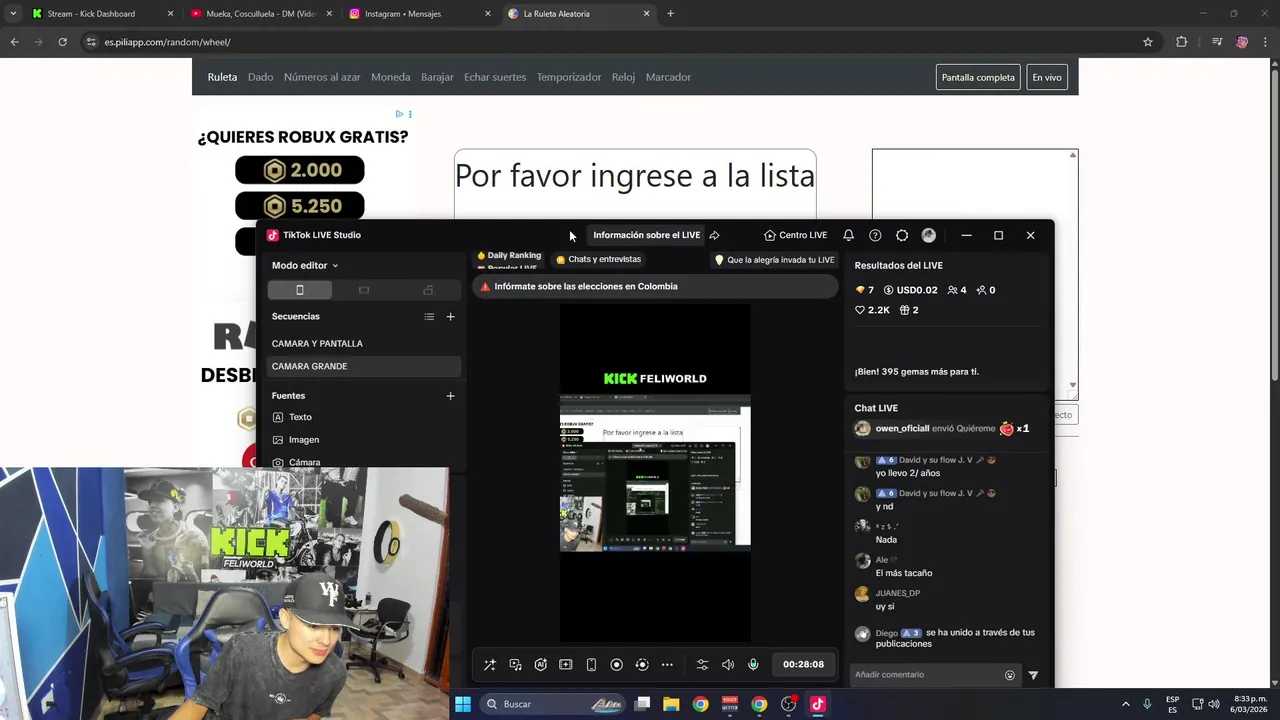Click the sparkle clip highlight icon
Image resolution: width=1280 pixels, height=720 pixels.
click(565, 665)
